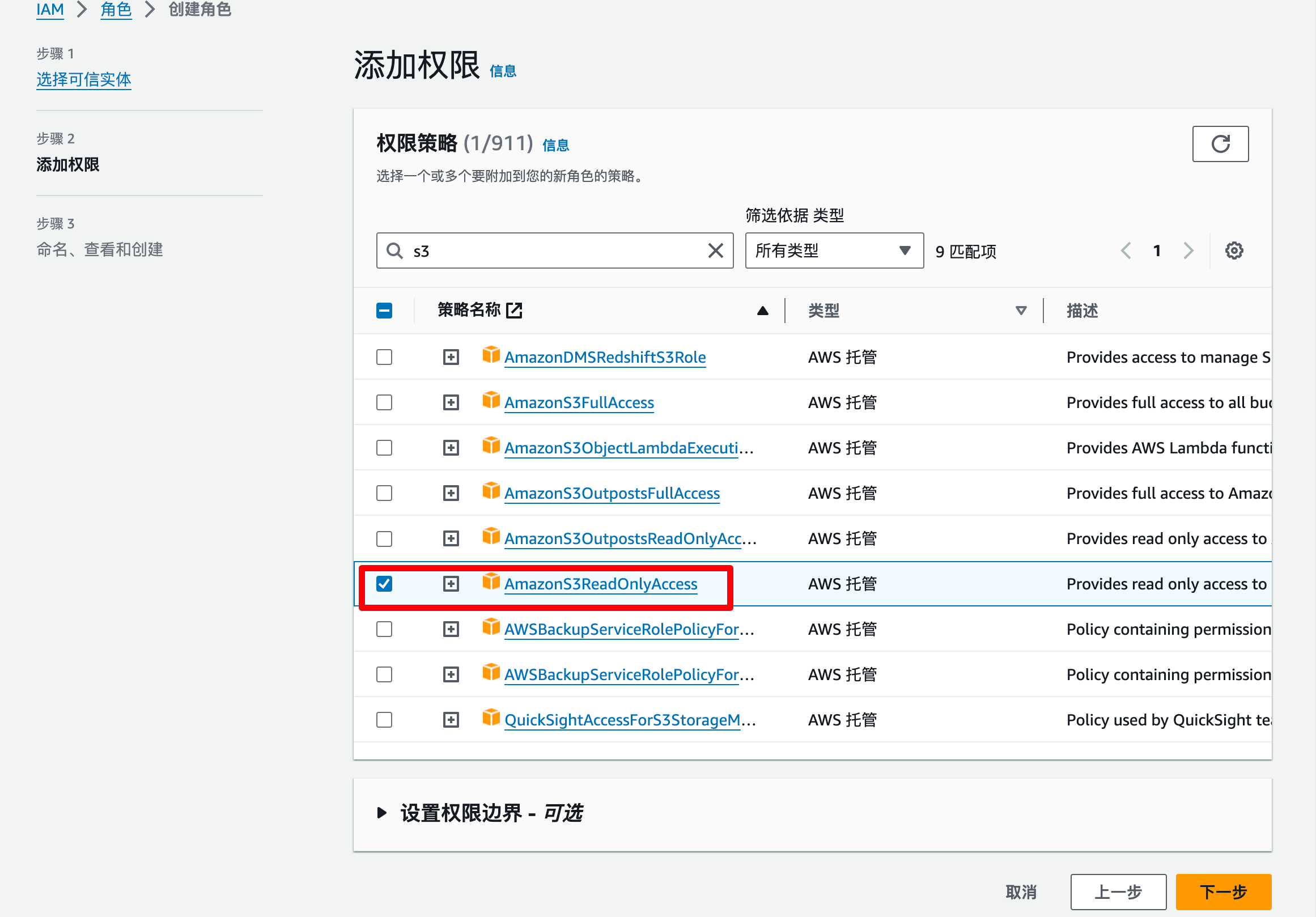This screenshot has height=917, width=1316.
Task: Open AmazonS3FullAccess policy link
Action: click(x=579, y=402)
